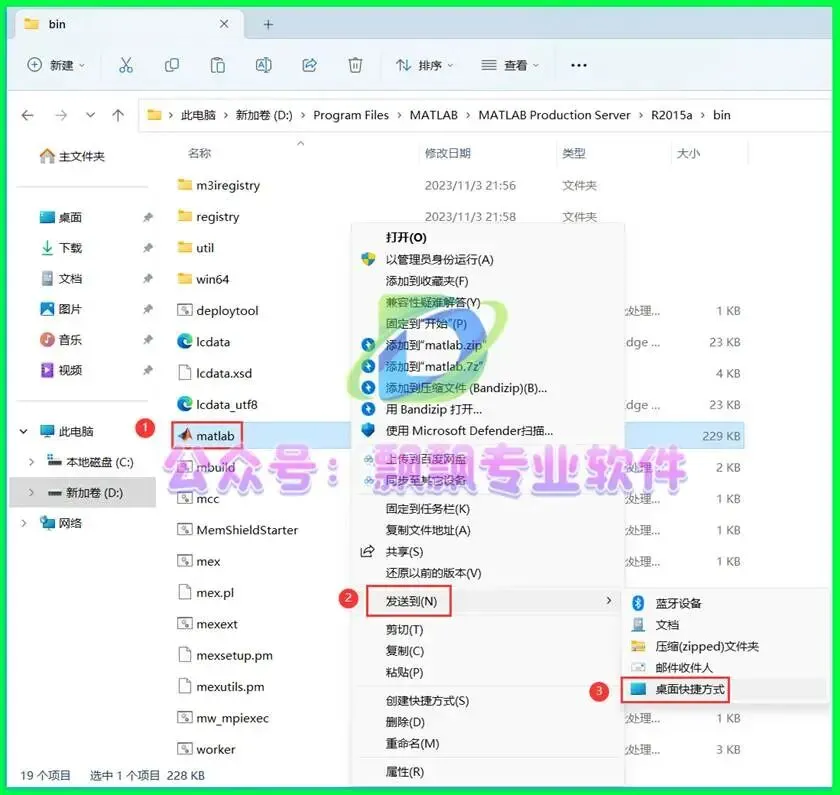Collapse the 此电脑 tree node

pos(24,431)
